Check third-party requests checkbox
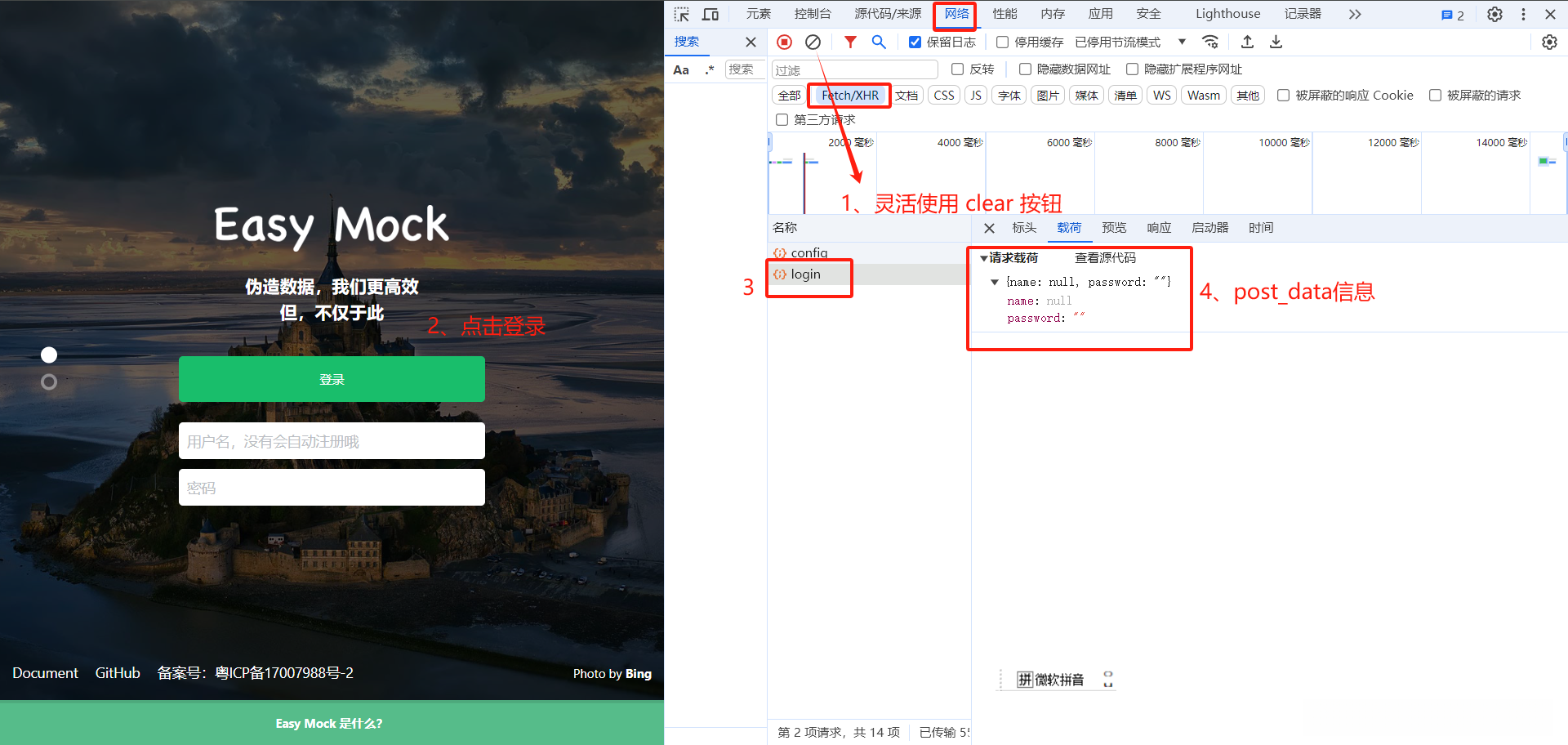1568x745 pixels. click(x=782, y=120)
